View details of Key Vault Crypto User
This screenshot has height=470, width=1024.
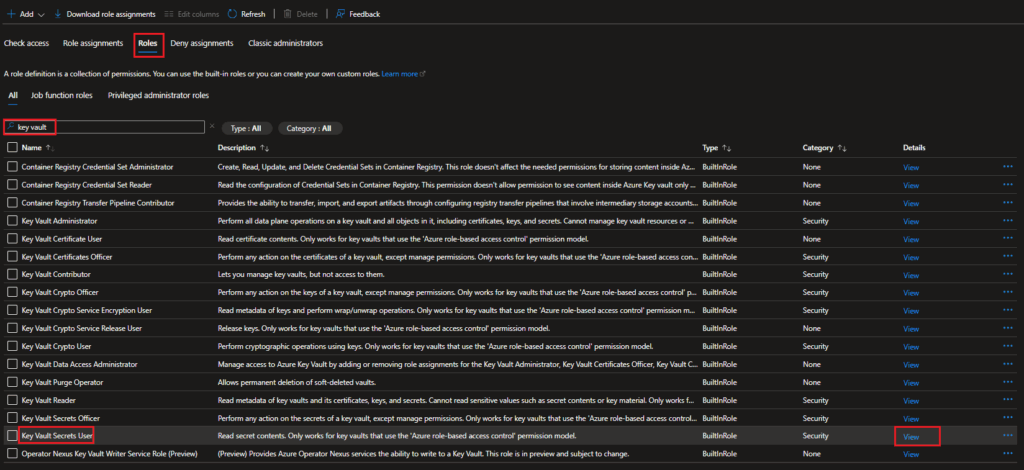coord(910,347)
